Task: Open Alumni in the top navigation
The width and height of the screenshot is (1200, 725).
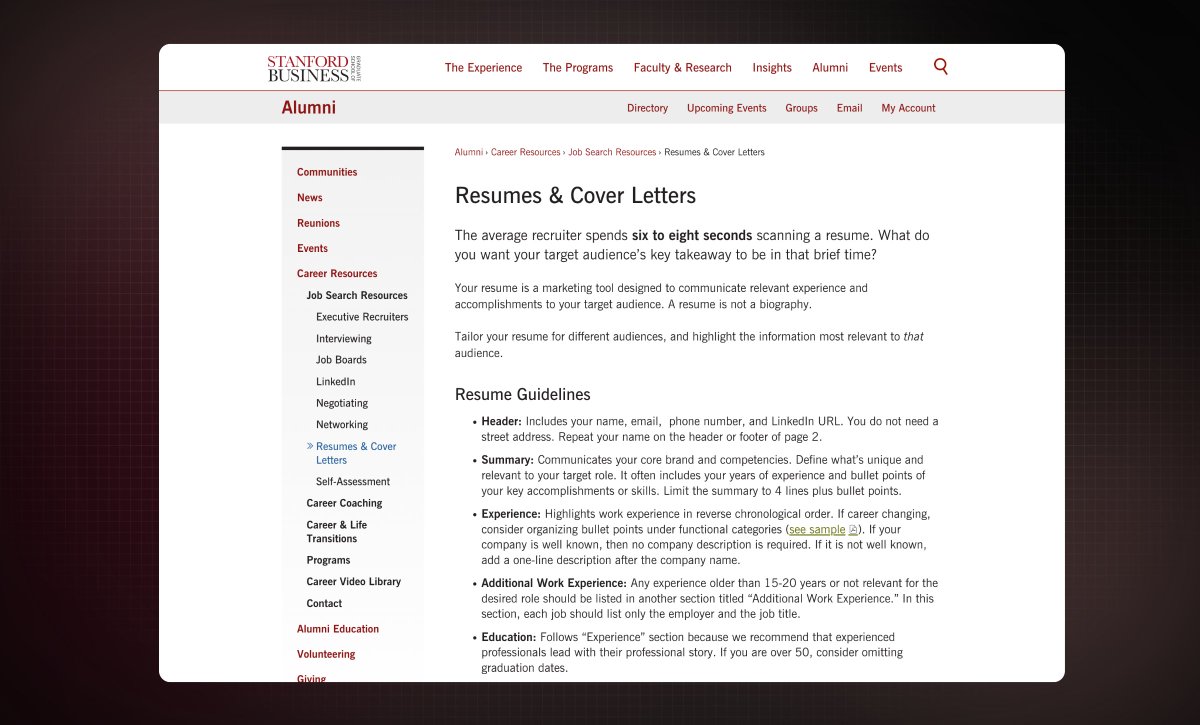Action: (x=830, y=68)
